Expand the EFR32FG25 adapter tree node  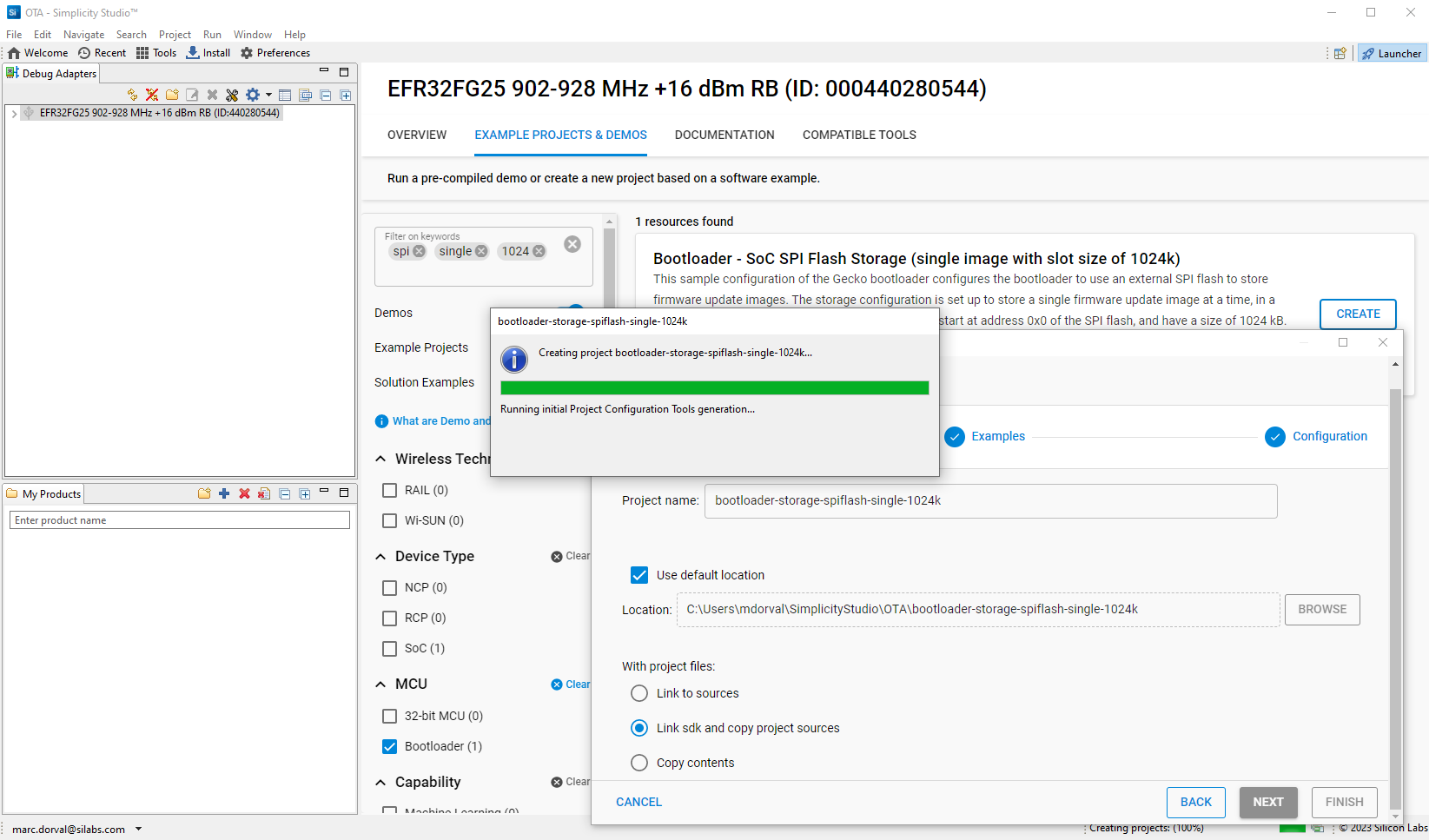tap(15, 113)
